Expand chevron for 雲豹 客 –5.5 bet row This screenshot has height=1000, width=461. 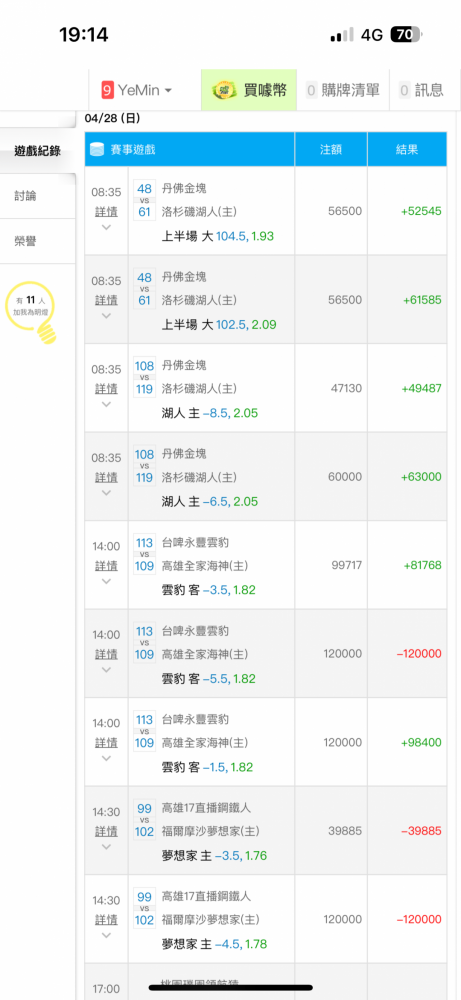click(x=106, y=670)
